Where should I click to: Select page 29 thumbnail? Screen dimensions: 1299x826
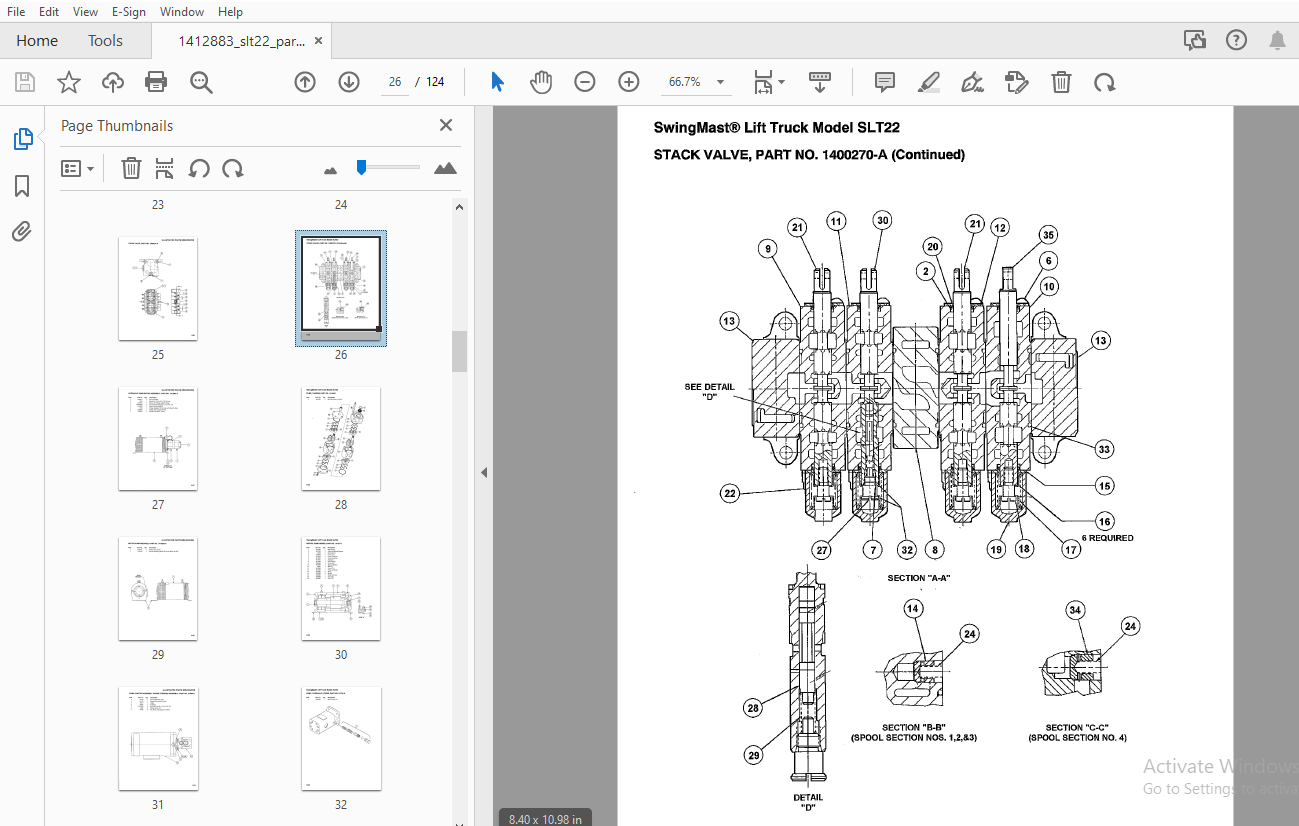pos(158,589)
